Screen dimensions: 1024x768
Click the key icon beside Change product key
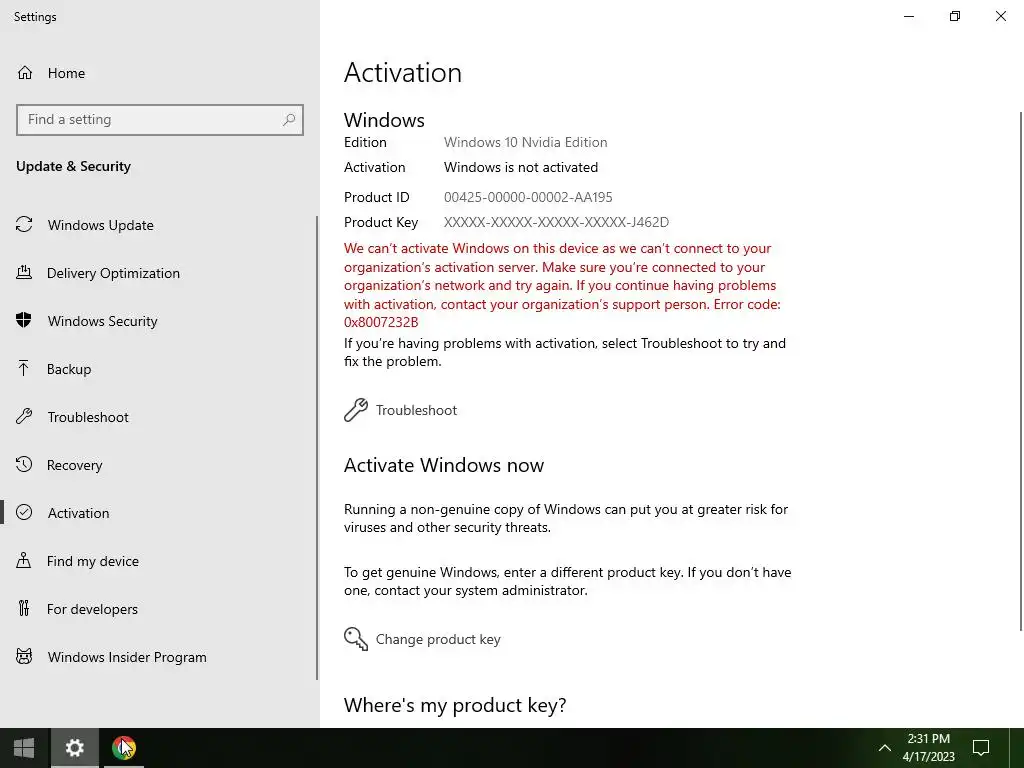(356, 639)
